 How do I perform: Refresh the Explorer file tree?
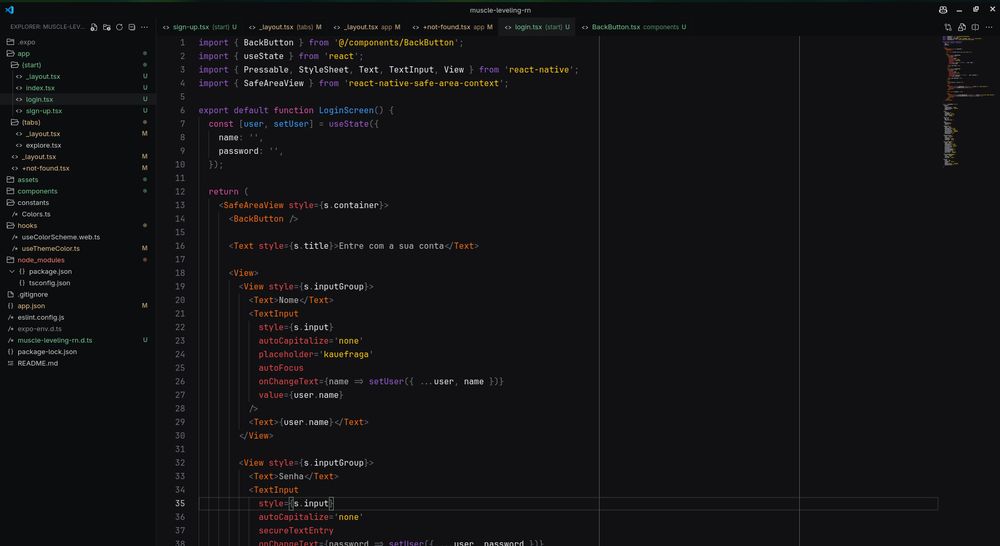coord(119,27)
